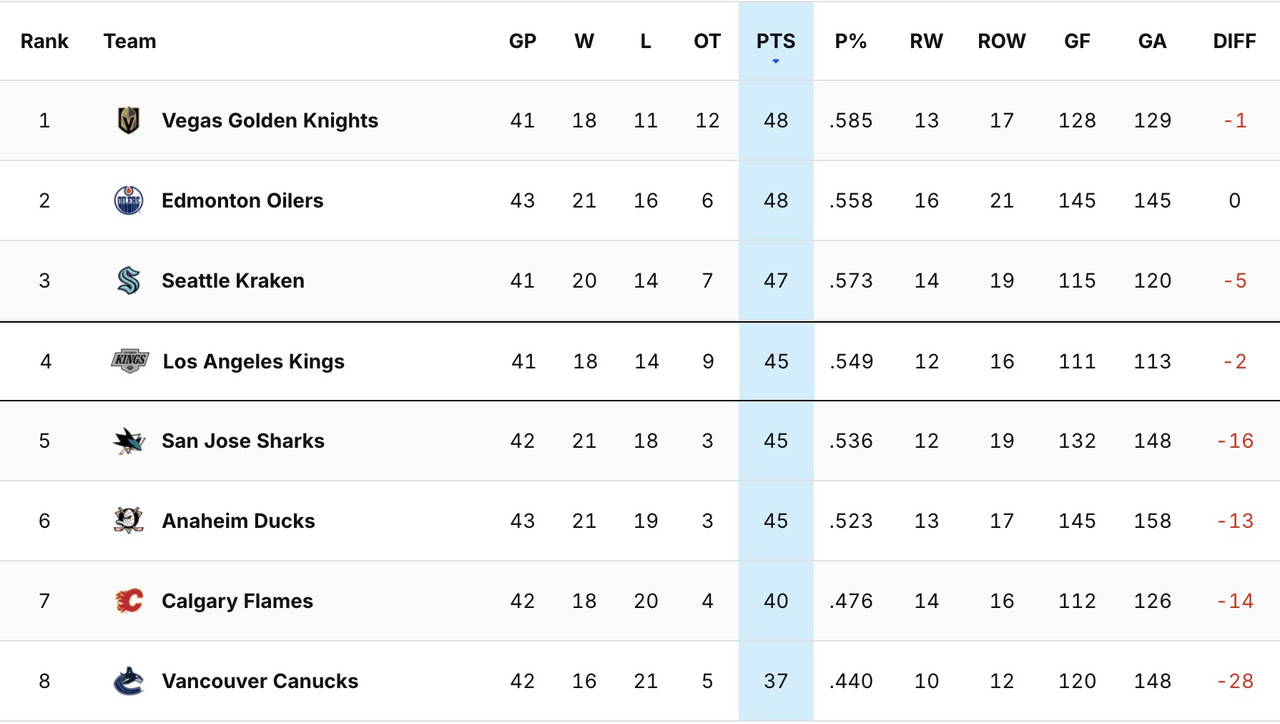Image resolution: width=1280 pixels, height=724 pixels.
Task: Click the Edmonton Oilers logo
Action: pos(128,200)
